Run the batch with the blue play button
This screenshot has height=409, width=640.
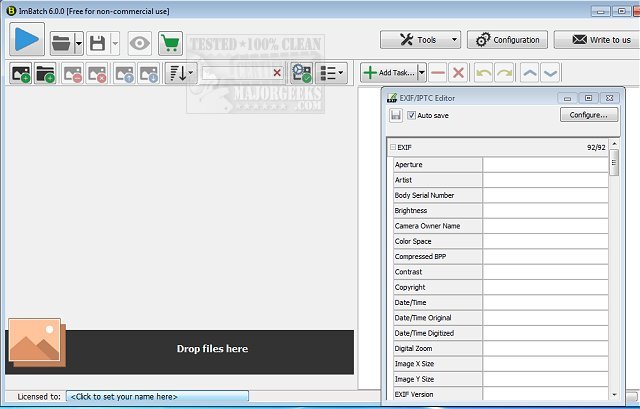pyautogui.click(x=27, y=40)
